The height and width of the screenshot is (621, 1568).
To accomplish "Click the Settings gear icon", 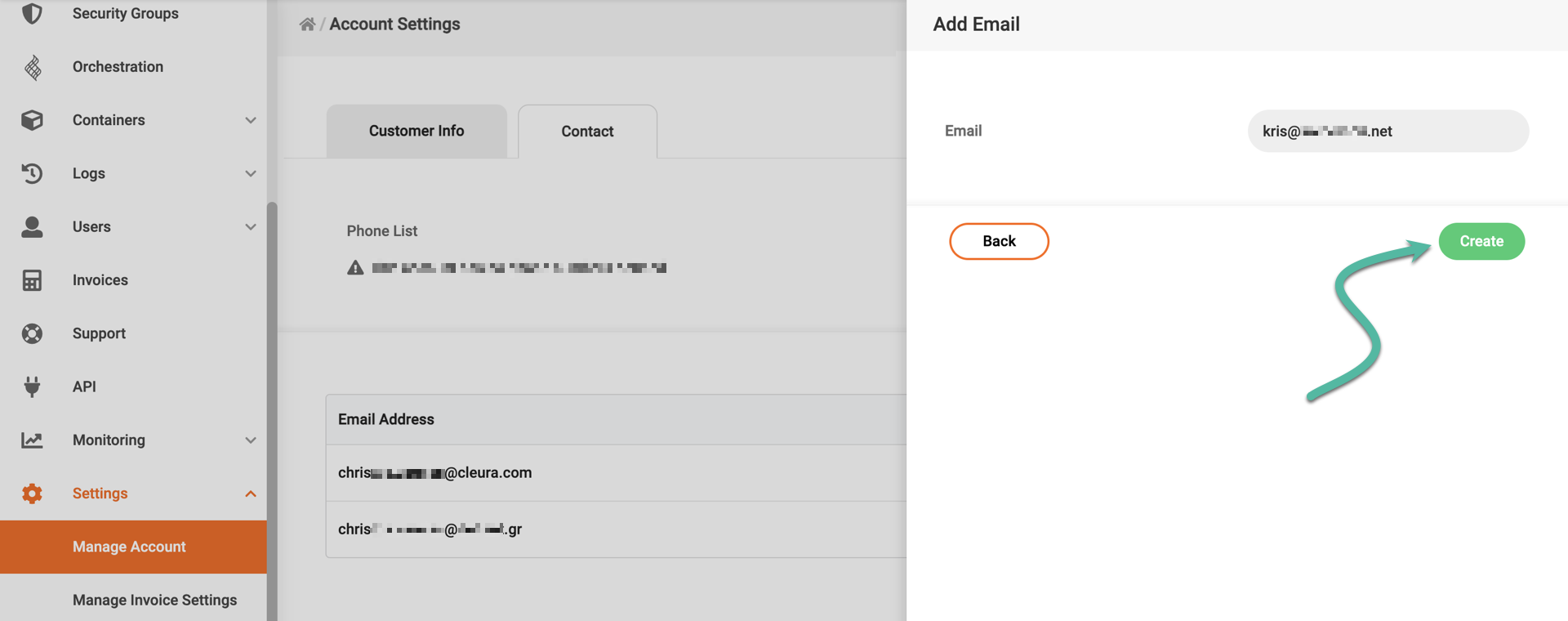I will [x=32, y=493].
